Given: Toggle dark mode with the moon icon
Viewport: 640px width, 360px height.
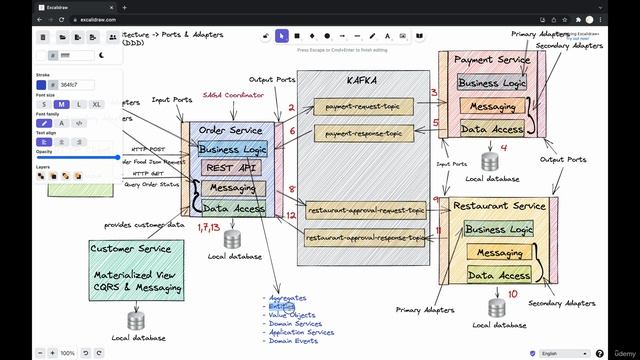Looking at the screenshot, I should coord(101,55).
